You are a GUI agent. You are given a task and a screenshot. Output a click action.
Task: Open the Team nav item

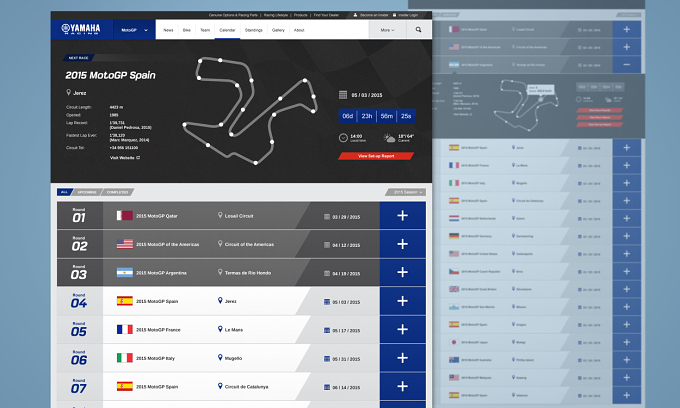205,30
